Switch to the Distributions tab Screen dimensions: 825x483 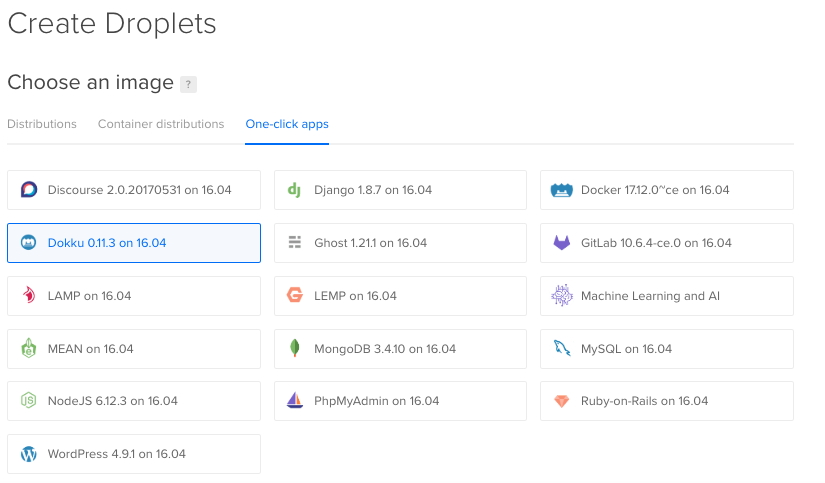[x=42, y=124]
